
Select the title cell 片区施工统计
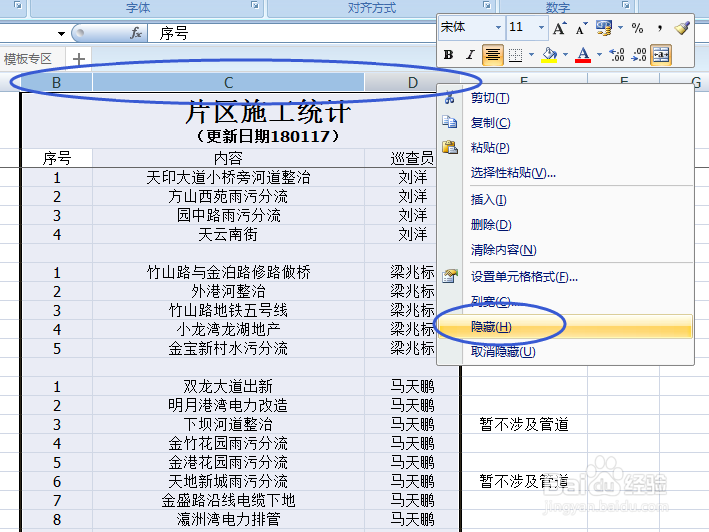point(268,113)
